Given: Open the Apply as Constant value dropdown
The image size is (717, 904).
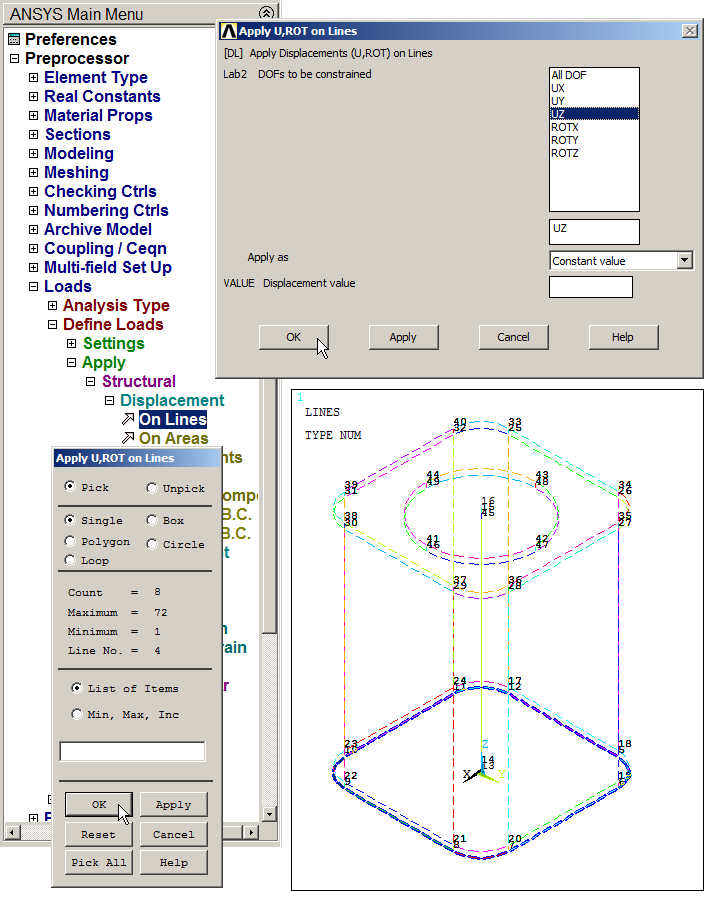Looking at the screenshot, I should 684,261.
